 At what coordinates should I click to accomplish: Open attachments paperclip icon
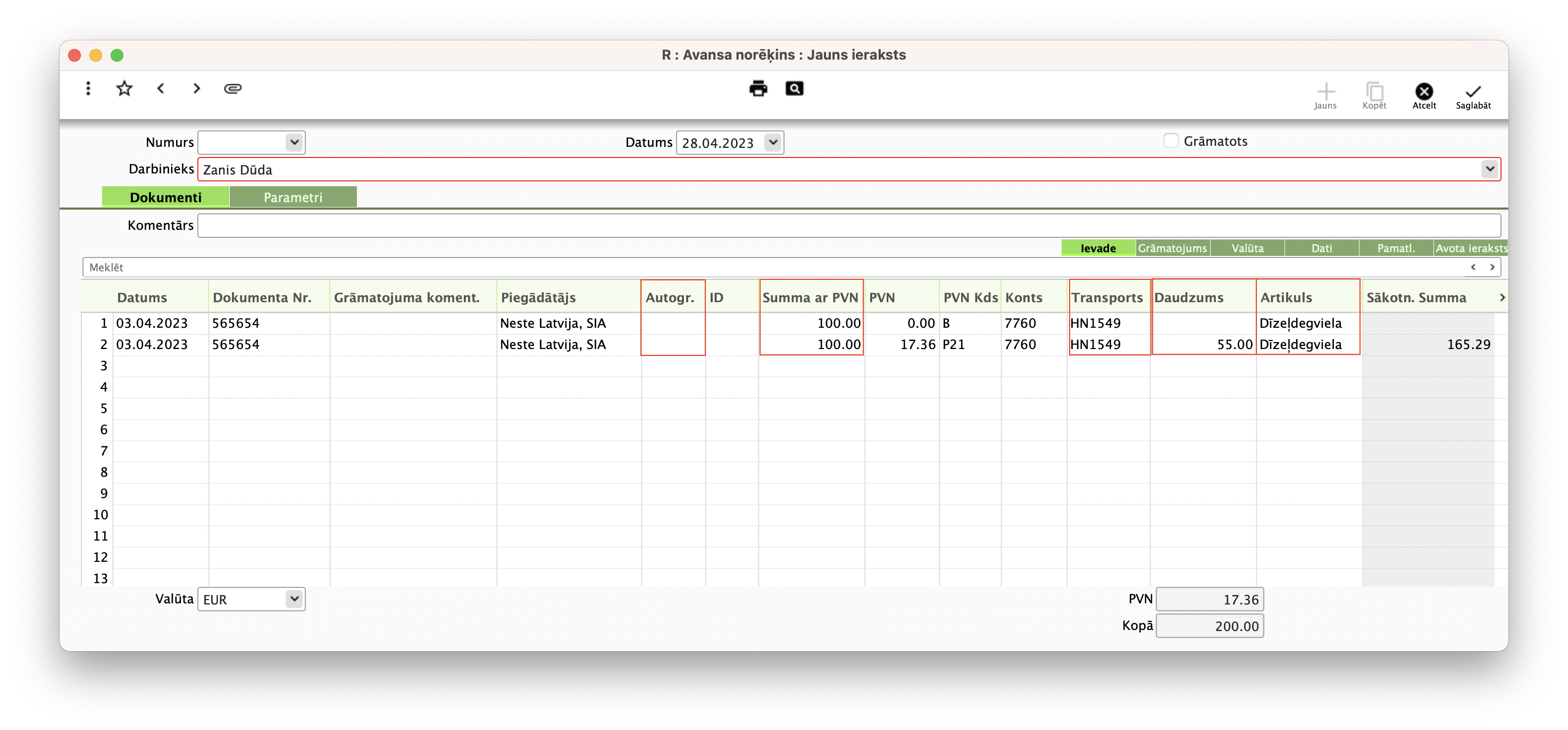pos(232,89)
